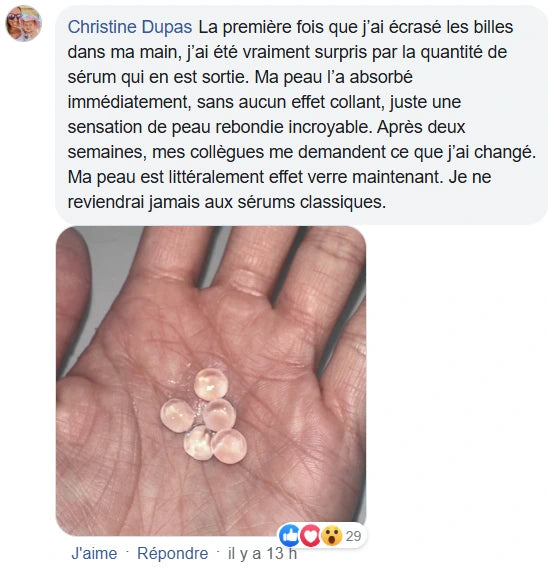Click the phrase 'La première fois' in the comment
Screen dimensions: 548x568
click(261, 27)
